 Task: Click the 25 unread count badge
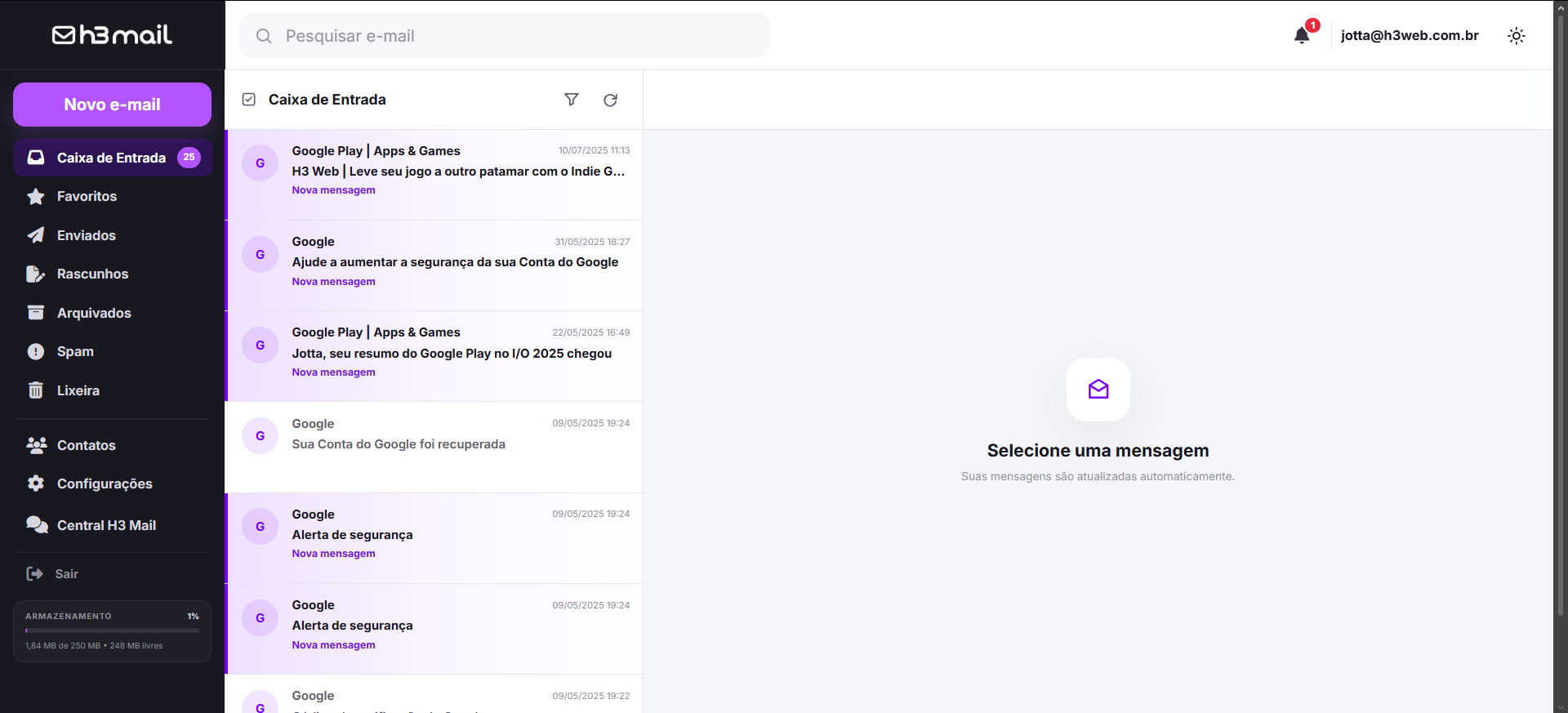tap(189, 158)
